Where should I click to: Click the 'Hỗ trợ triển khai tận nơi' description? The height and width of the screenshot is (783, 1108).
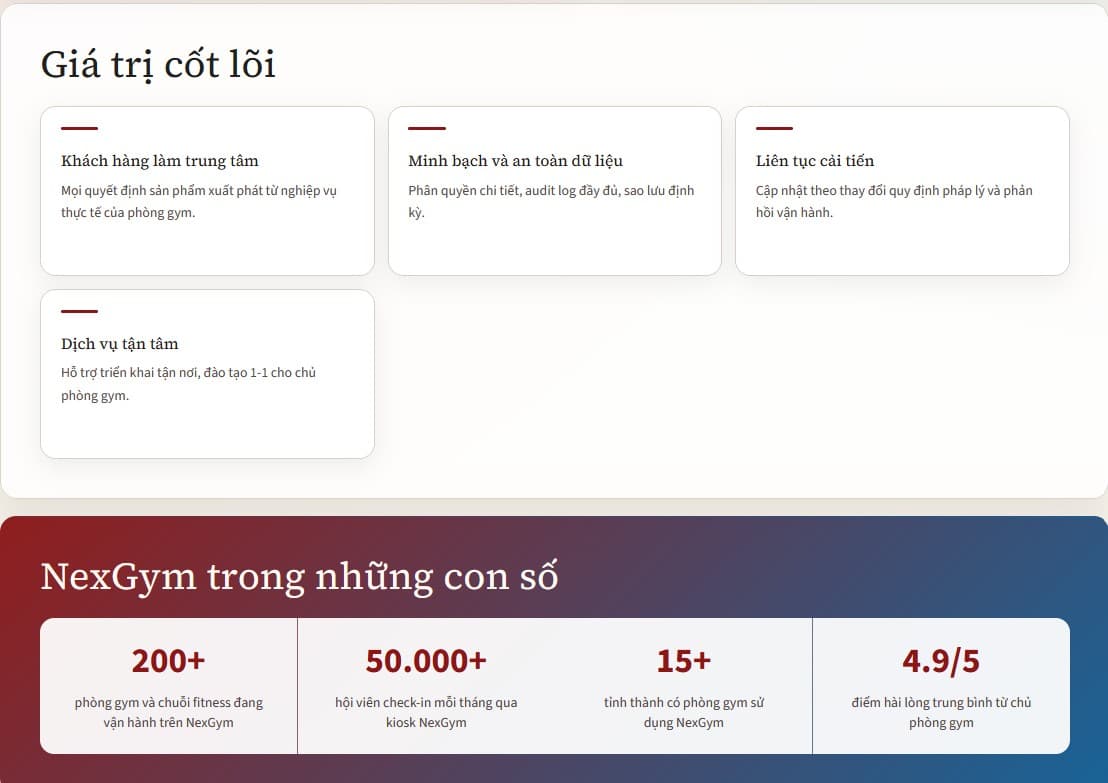coord(188,384)
